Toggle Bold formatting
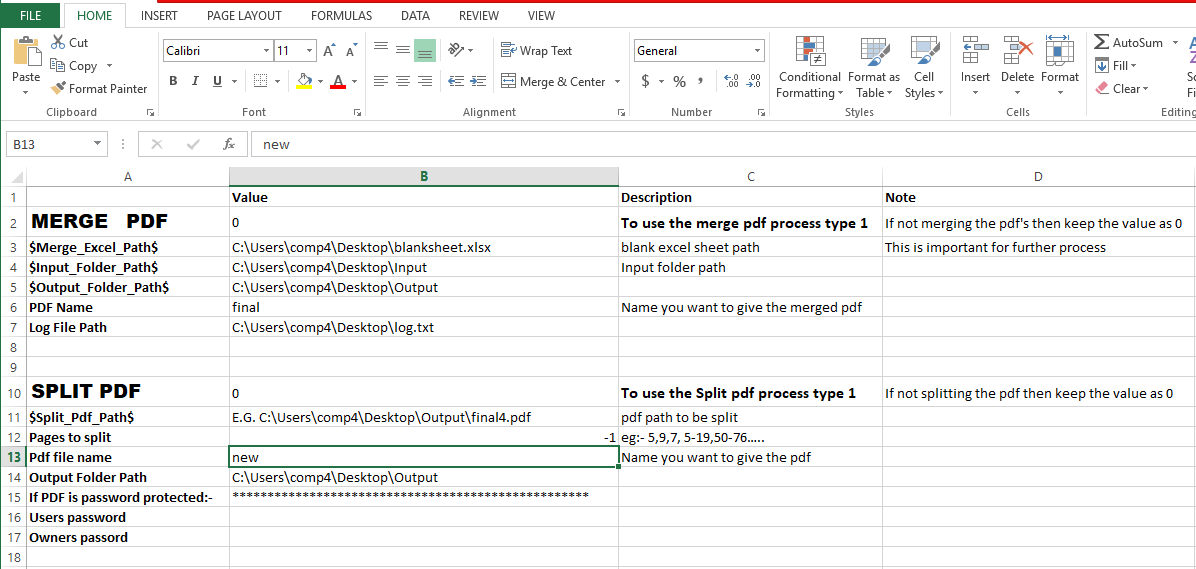Viewport: 1196px width, 569px height. pos(173,81)
